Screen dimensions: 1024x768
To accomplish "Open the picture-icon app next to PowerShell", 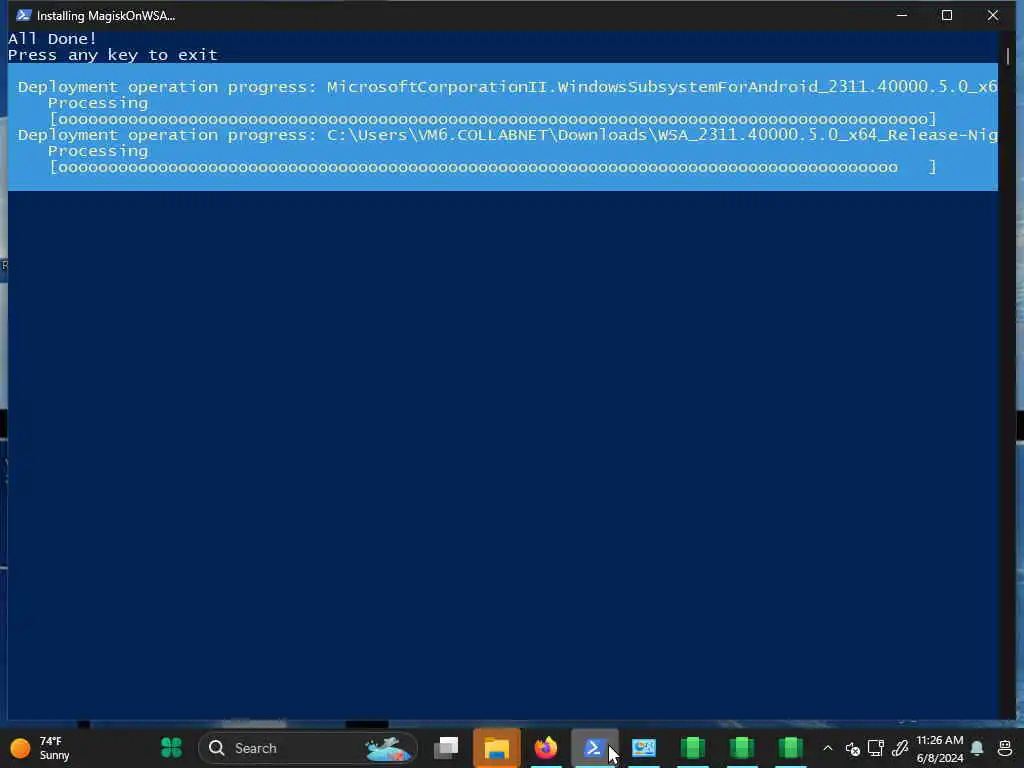I will (x=643, y=748).
